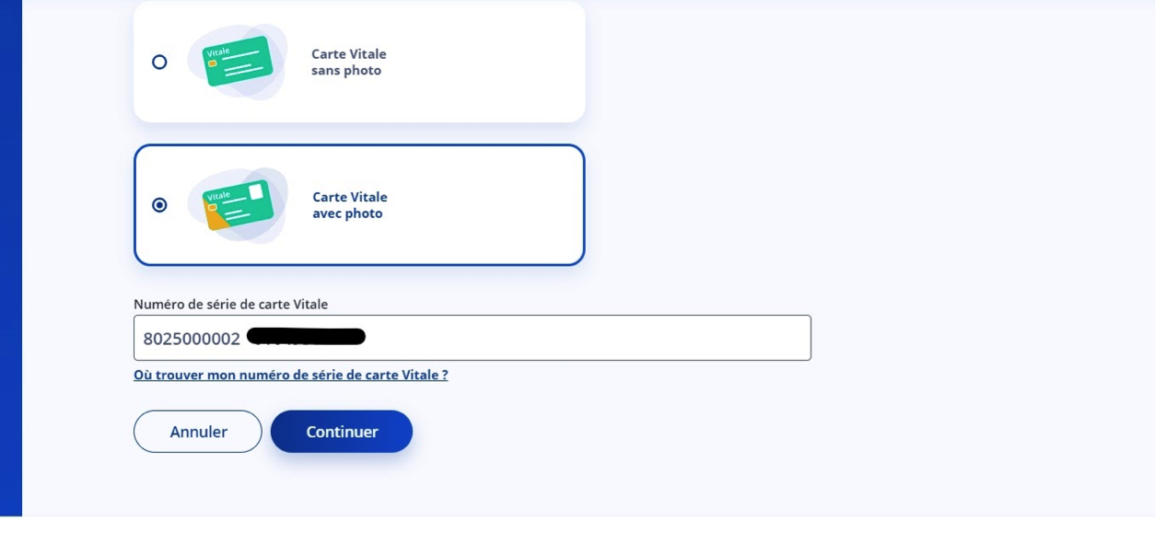Focus the Numéro de série de carte Vitale field
Image resolution: width=1156 pixels, height=543 pixels.
472,338
